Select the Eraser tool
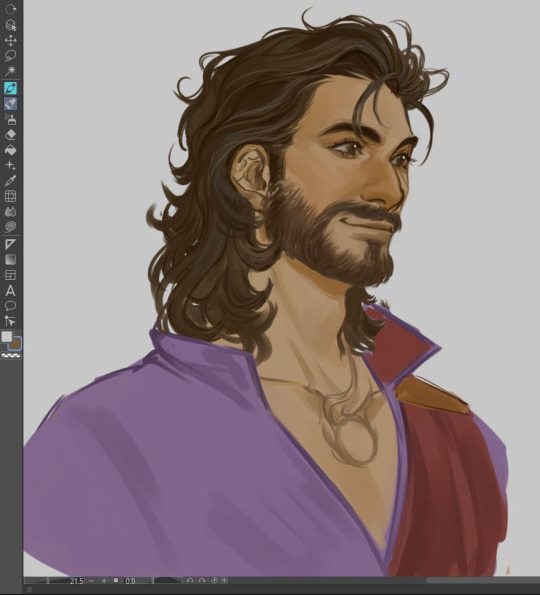This screenshot has height=595, width=540. (11, 135)
